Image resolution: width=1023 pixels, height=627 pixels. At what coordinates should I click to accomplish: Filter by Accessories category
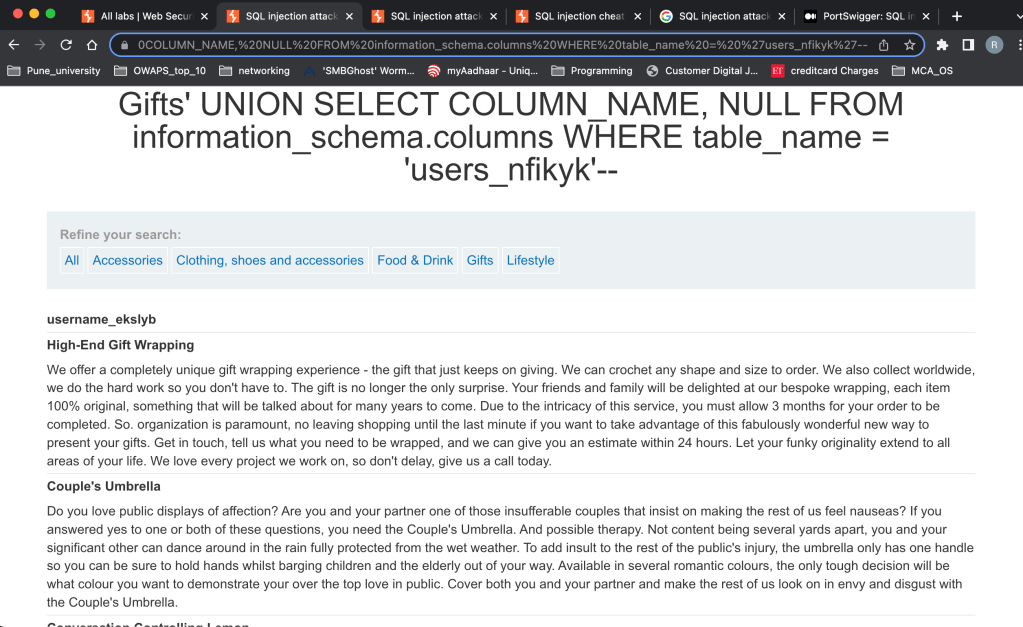coord(127,260)
